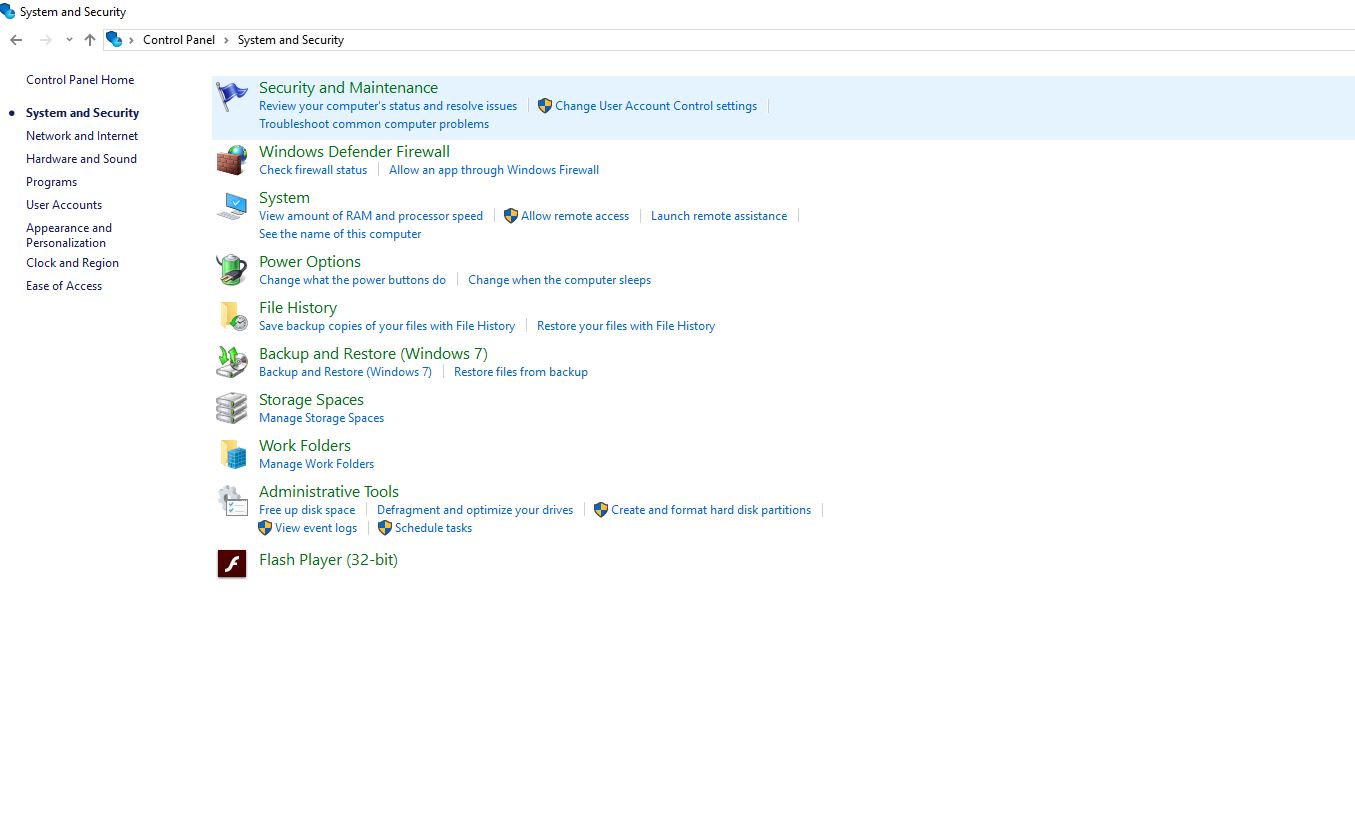This screenshot has height=826, width=1355.
Task: Open Change User Account Control settings
Action: click(x=656, y=106)
